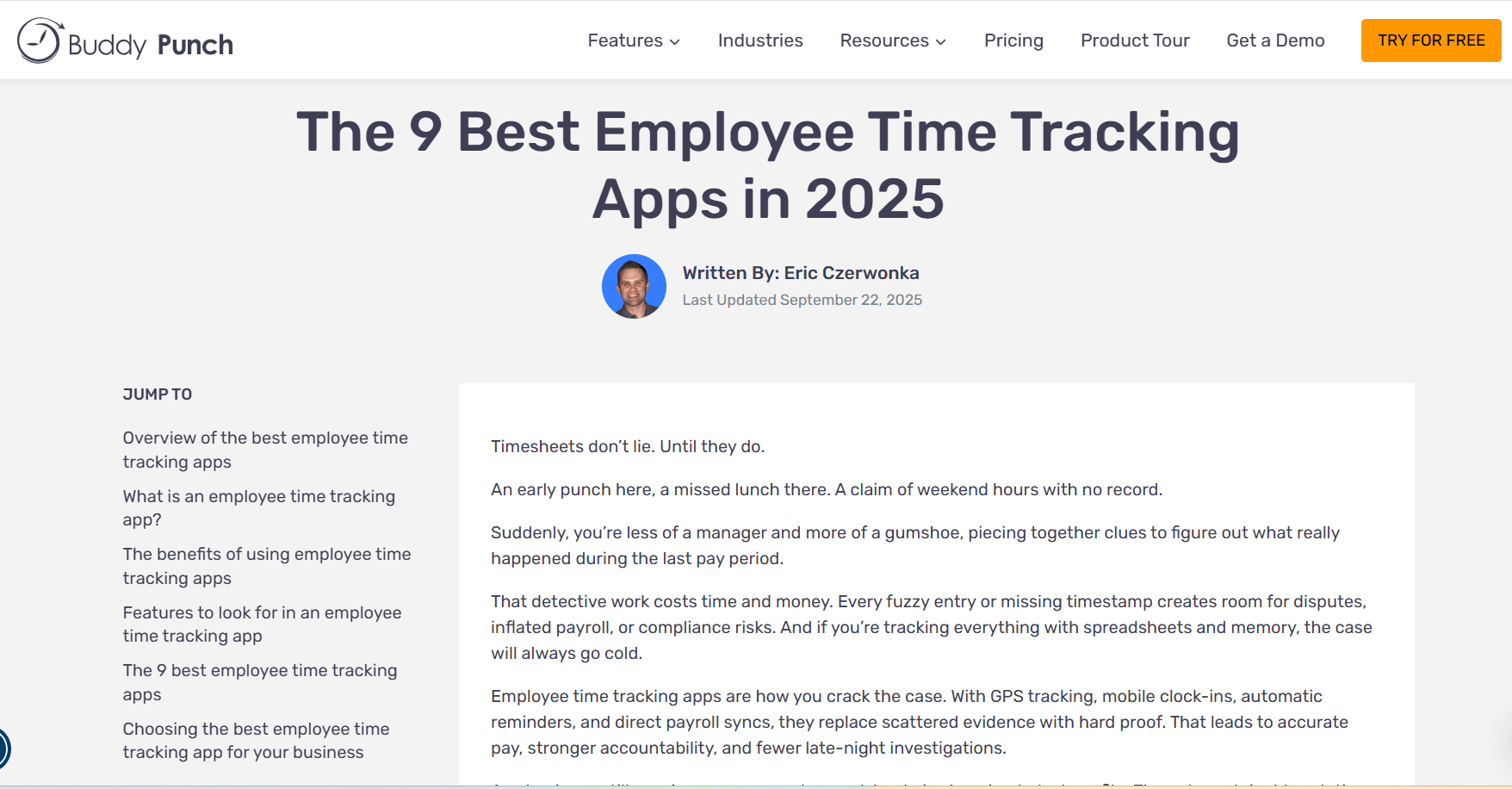Jump to What is an employee time tracking app

pos(258,508)
